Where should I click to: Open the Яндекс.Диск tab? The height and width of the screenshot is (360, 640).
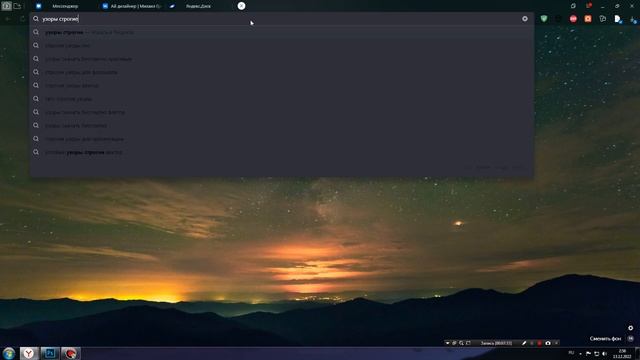(198, 6)
